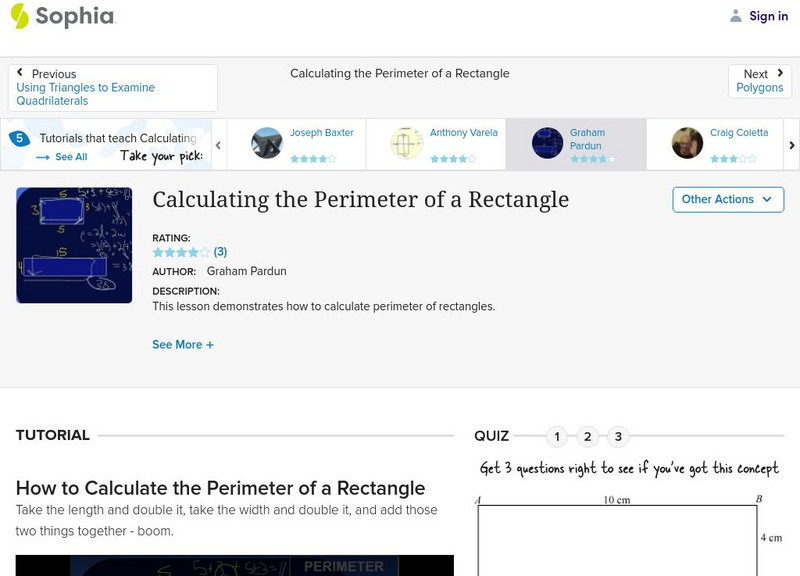Click the Sign in user icon
800x576 pixels.
[x=736, y=16]
